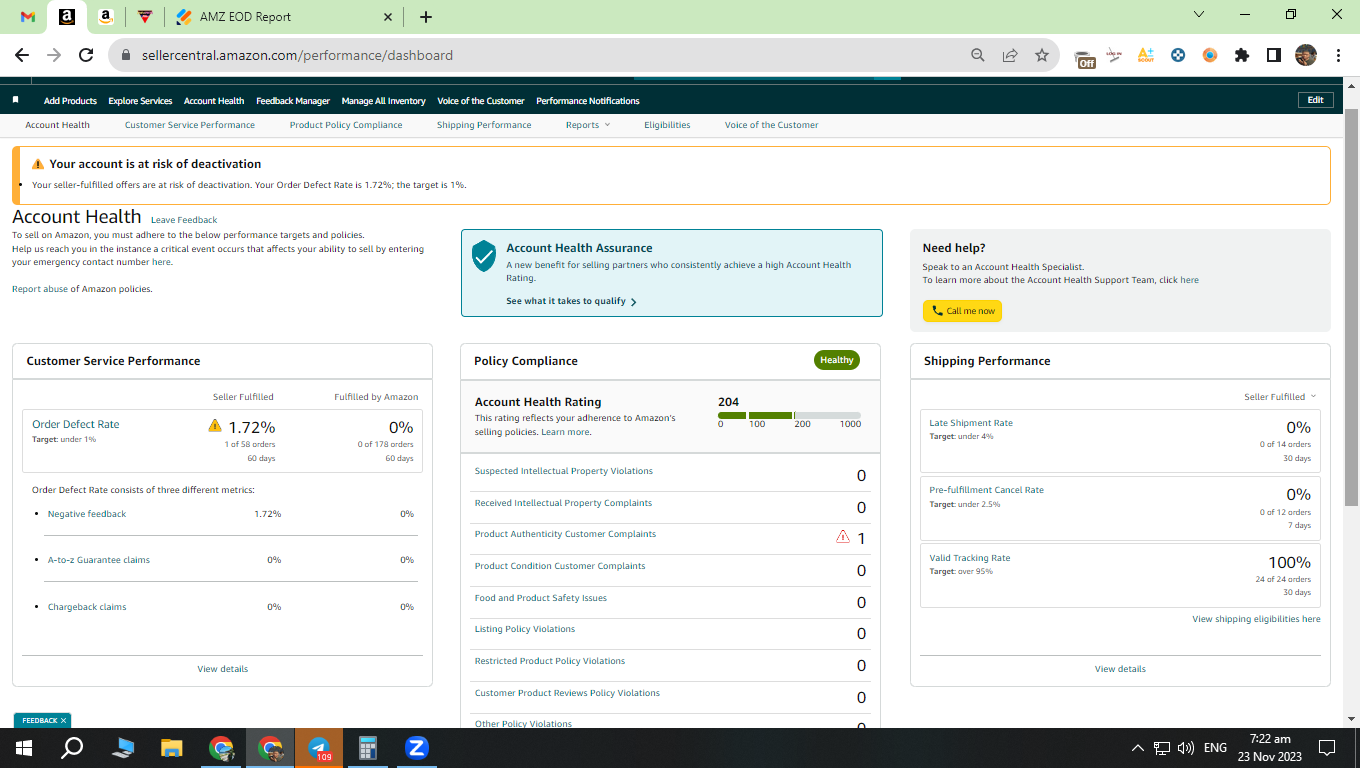
Task: Show the tab search dropdown
Action: click(x=1200, y=15)
